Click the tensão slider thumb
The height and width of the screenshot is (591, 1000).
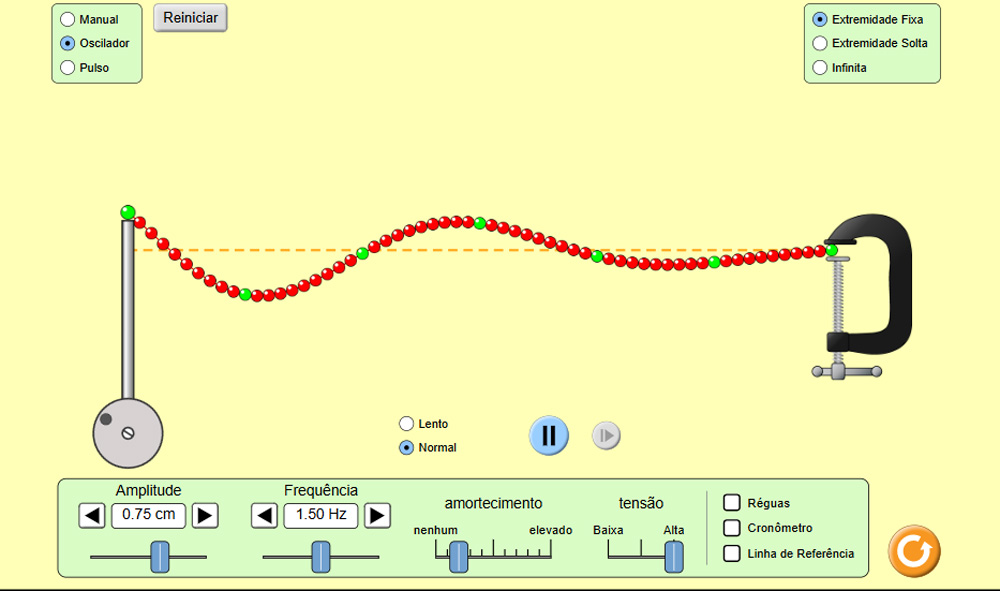(674, 557)
